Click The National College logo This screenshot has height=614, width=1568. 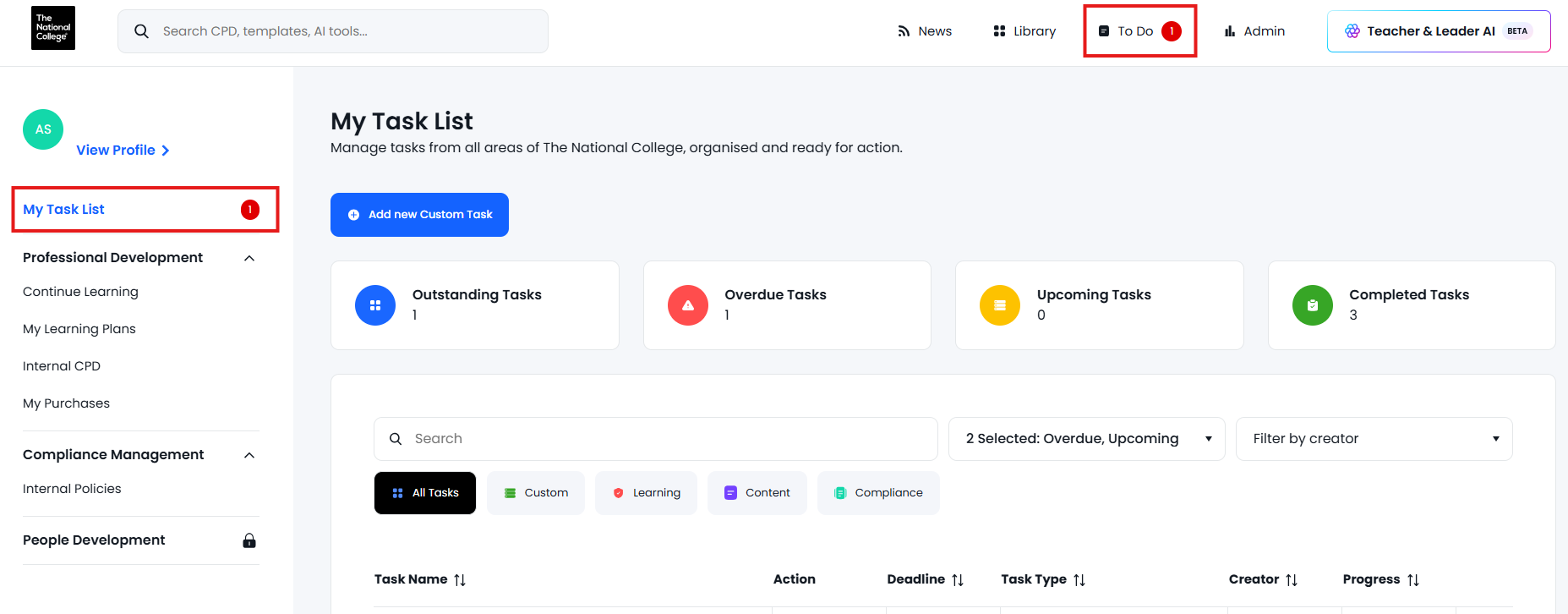point(53,28)
